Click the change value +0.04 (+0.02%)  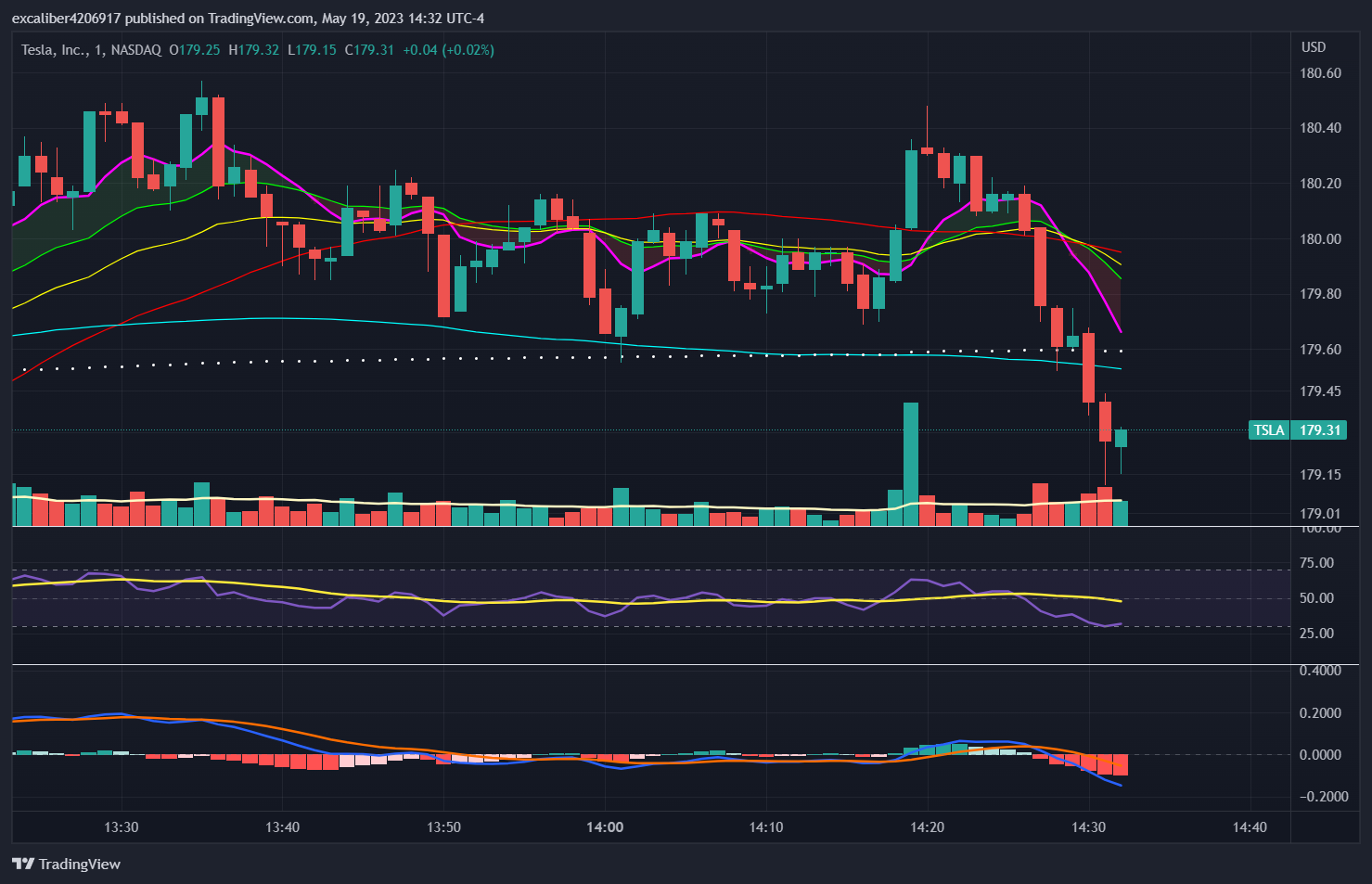(448, 50)
